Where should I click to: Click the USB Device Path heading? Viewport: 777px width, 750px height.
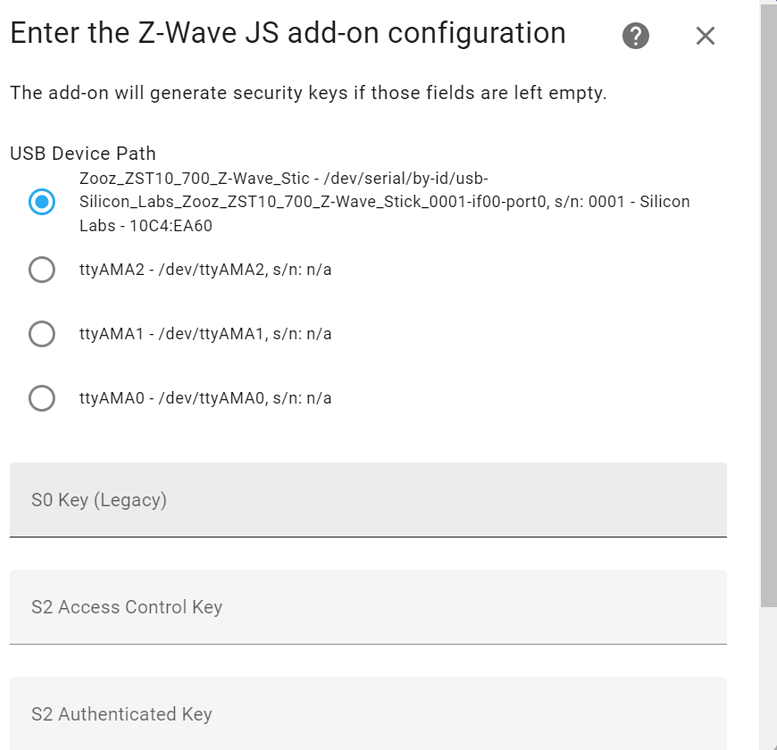tap(83, 154)
